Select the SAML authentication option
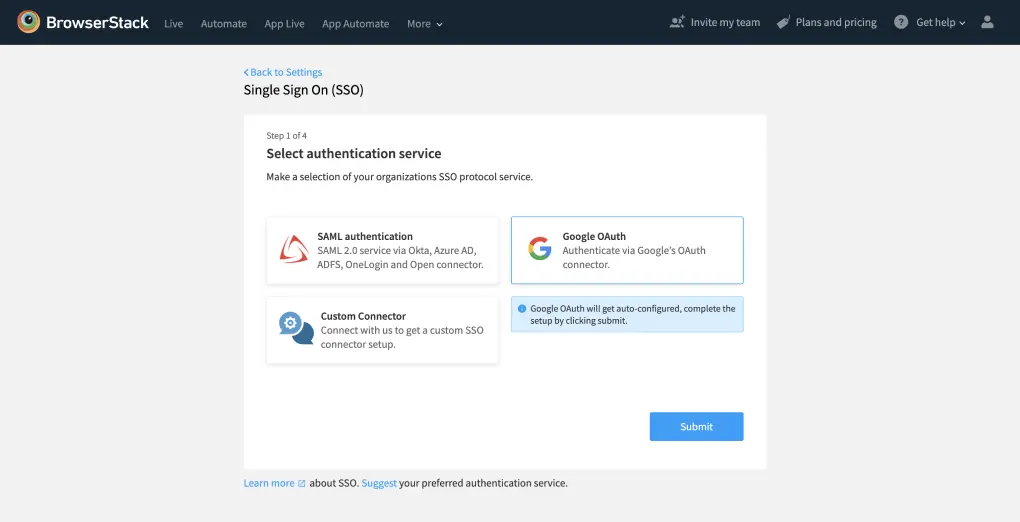This screenshot has height=522, width=1020. (382, 250)
